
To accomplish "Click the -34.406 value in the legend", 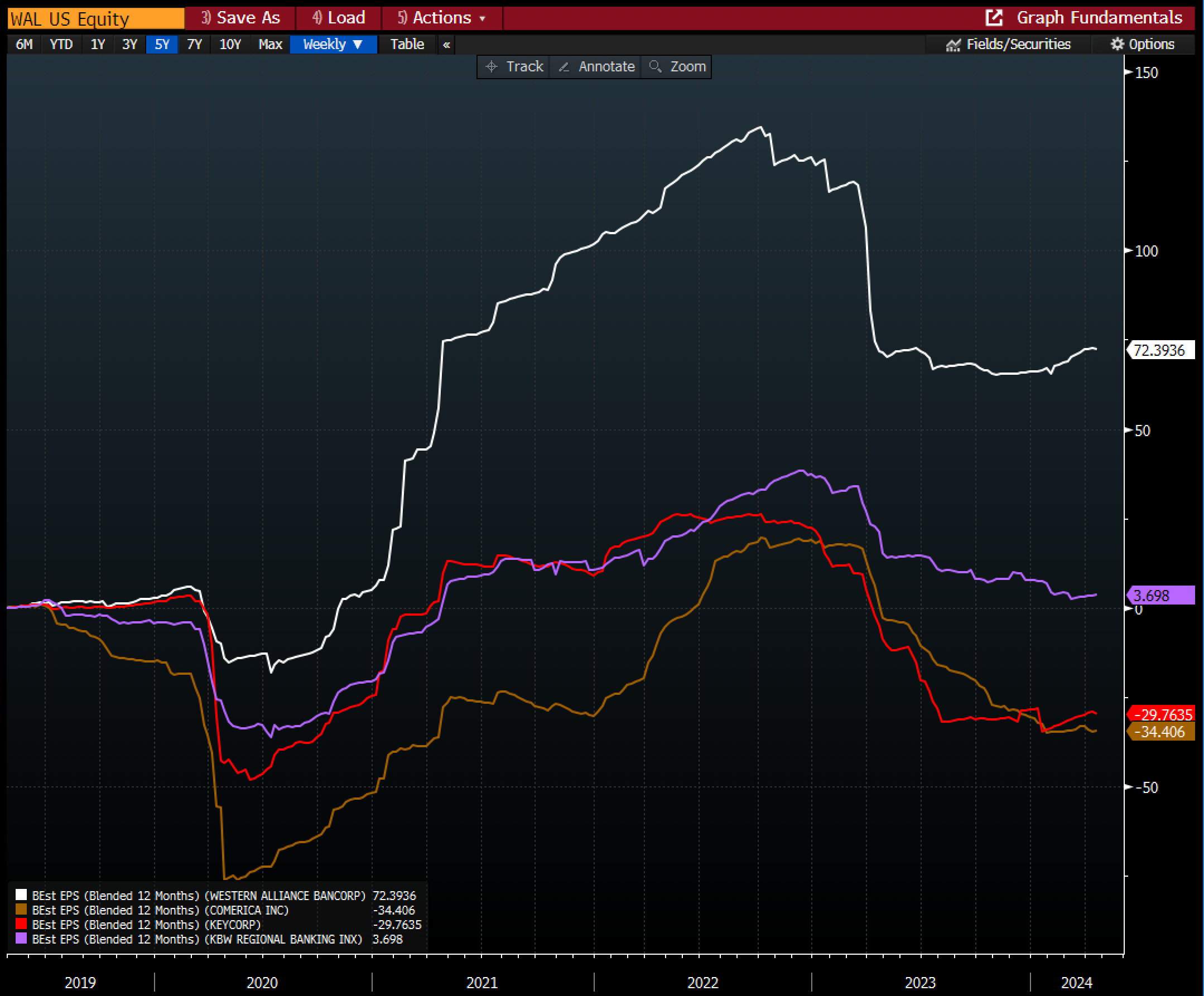I will [394, 910].
